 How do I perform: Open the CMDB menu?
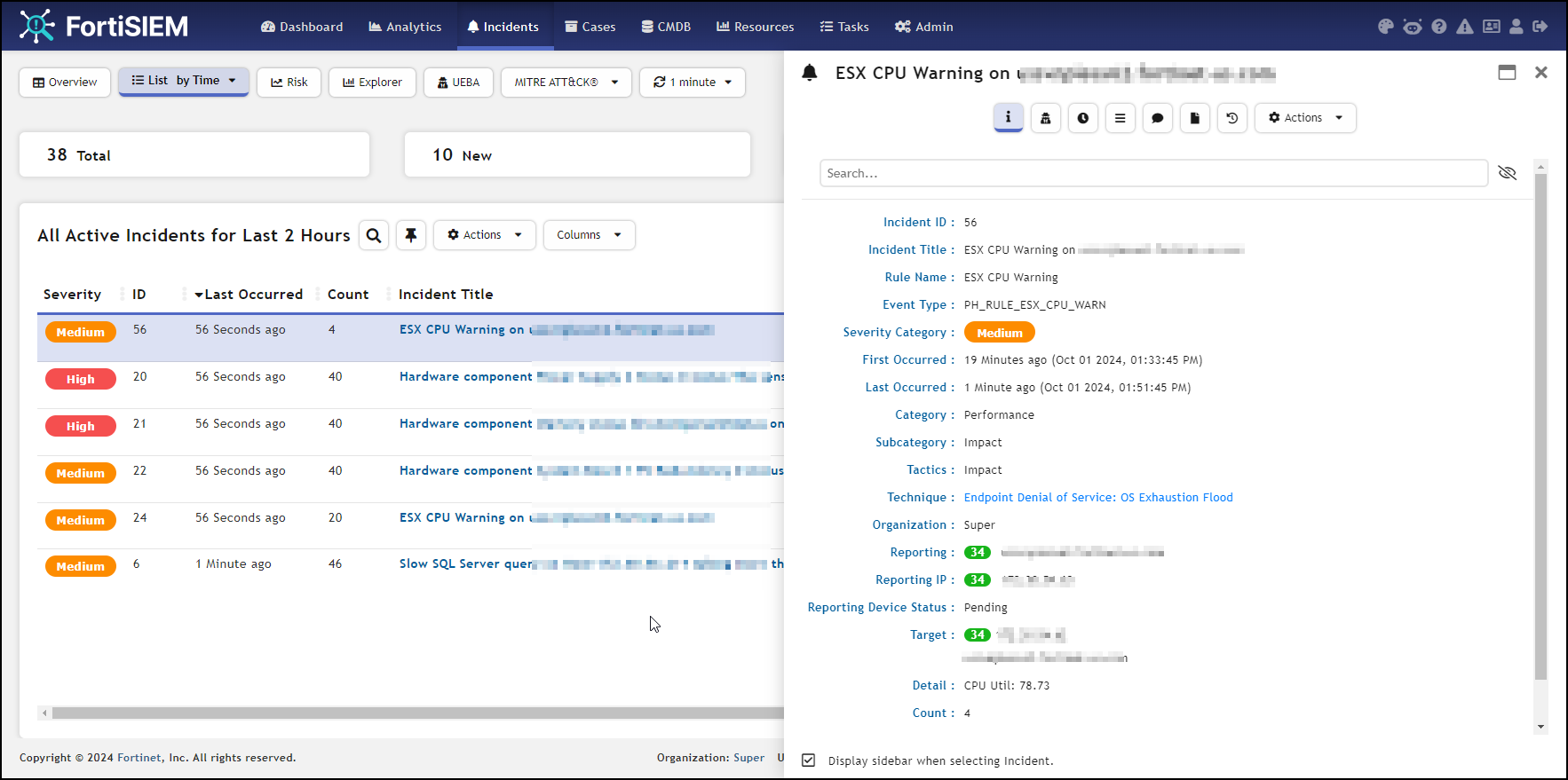pyautogui.click(x=666, y=27)
